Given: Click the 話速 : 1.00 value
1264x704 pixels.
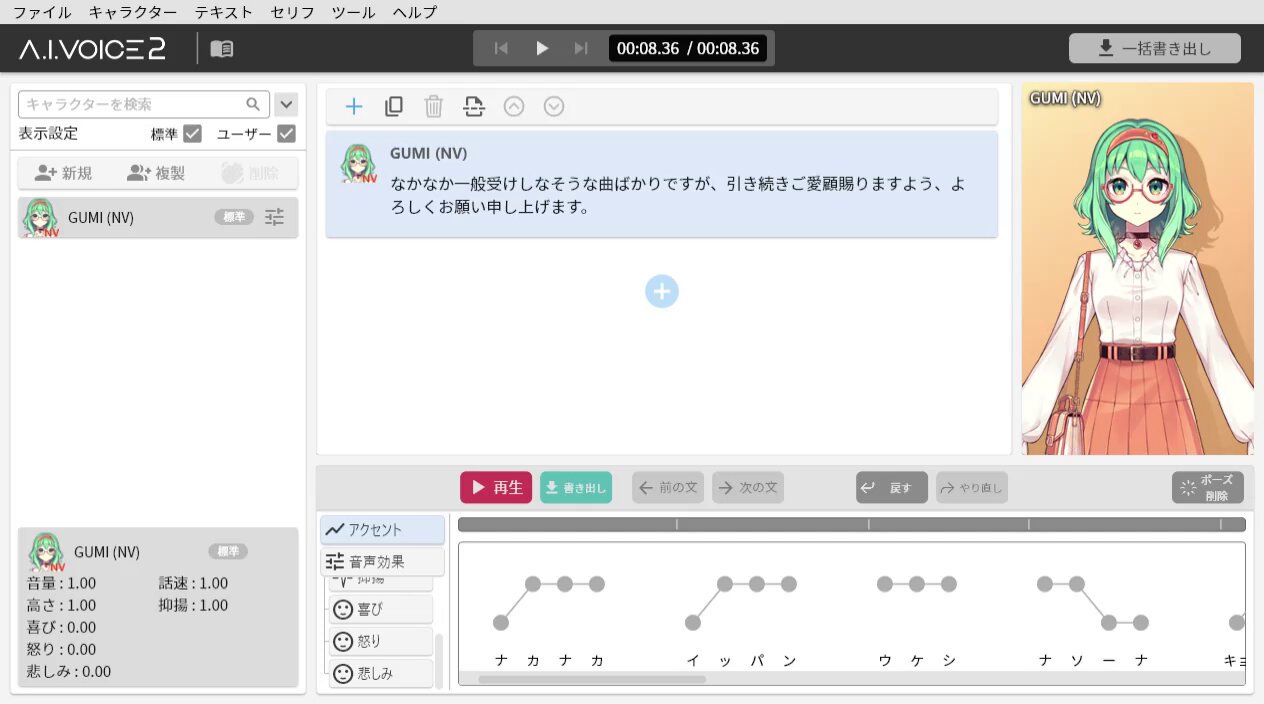Looking at the screenshot, I should (193, 583).
